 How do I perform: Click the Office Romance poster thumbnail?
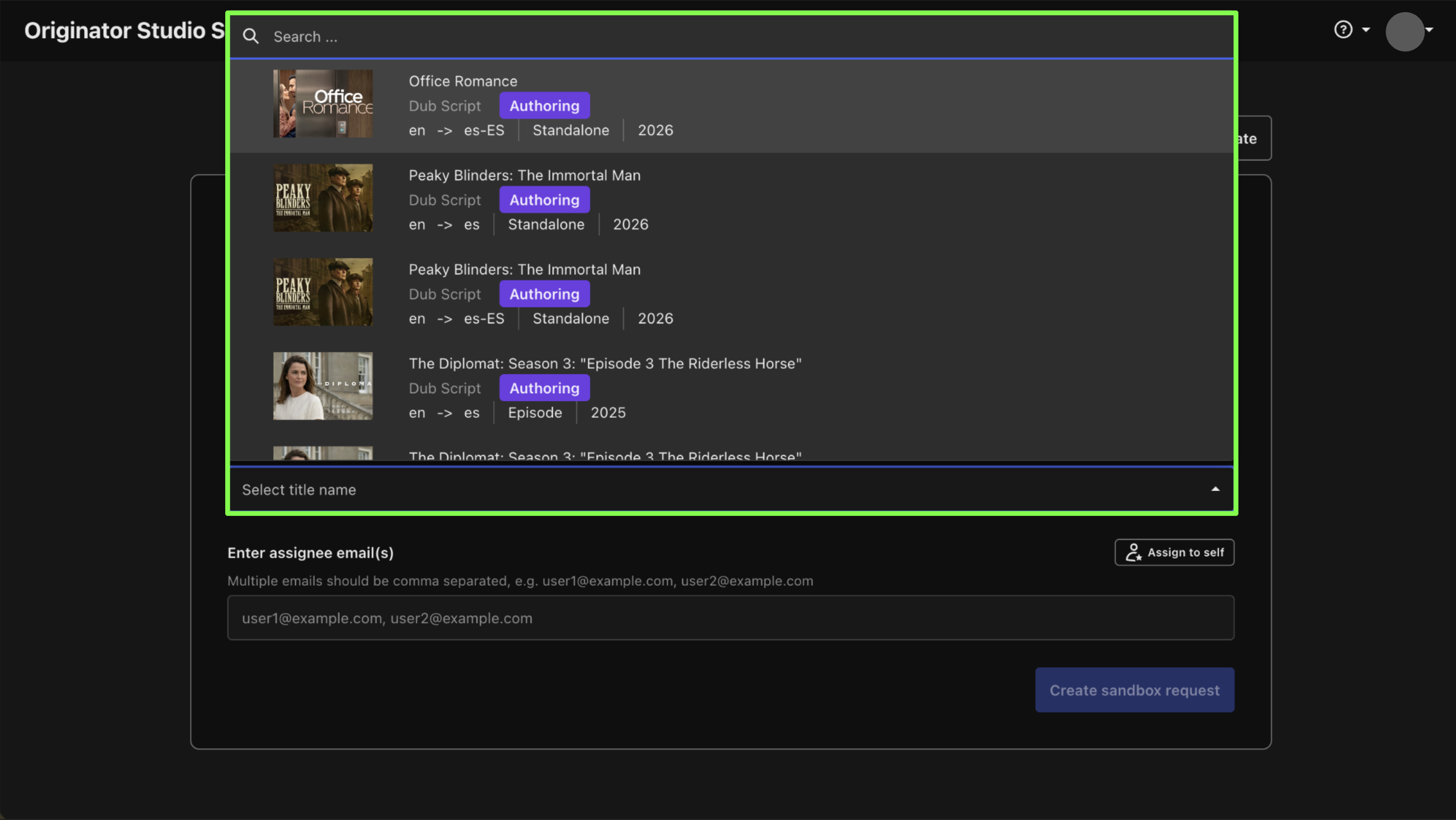click(x=323, y=103)
